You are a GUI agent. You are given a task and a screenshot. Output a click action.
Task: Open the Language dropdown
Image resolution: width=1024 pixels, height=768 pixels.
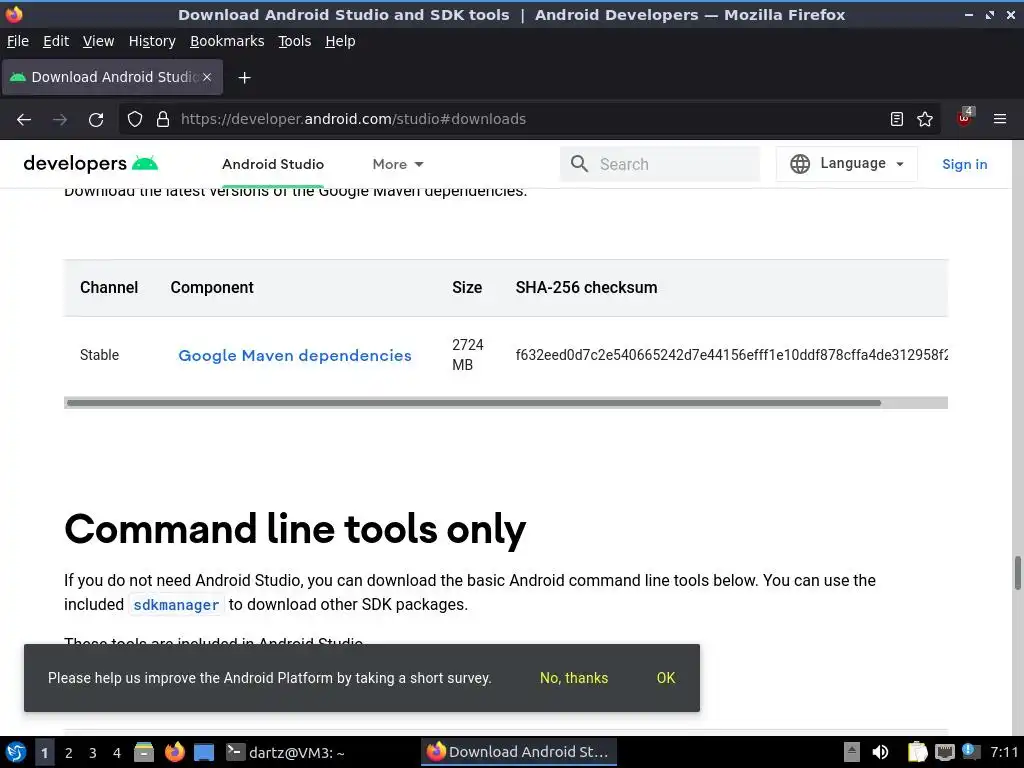tap(846, 164)
